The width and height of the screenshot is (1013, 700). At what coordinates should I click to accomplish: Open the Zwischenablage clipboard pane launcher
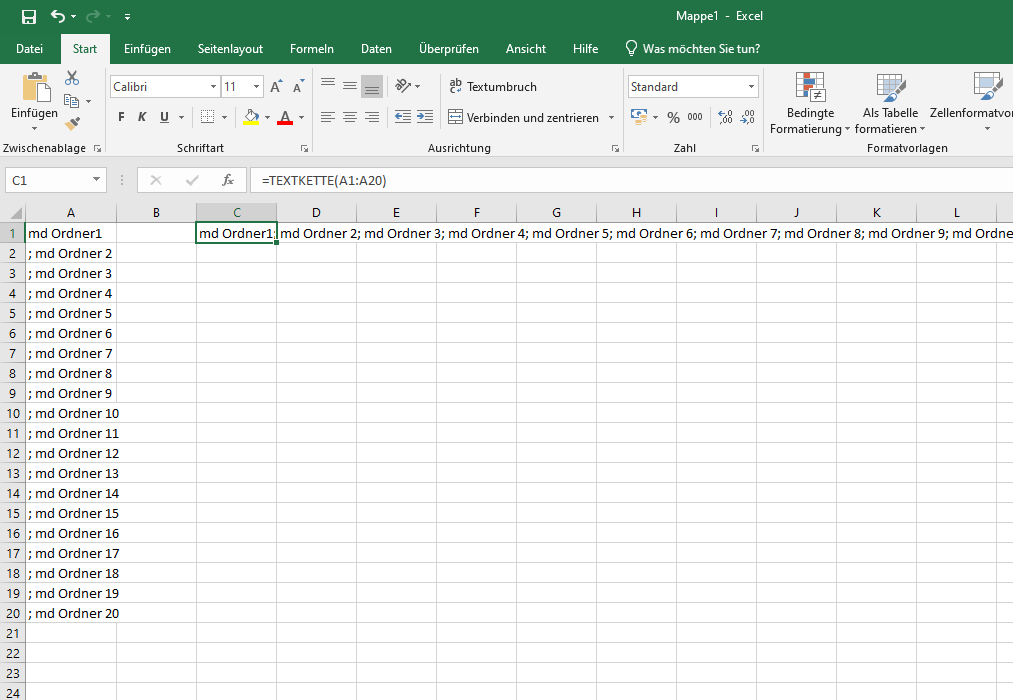98,149
